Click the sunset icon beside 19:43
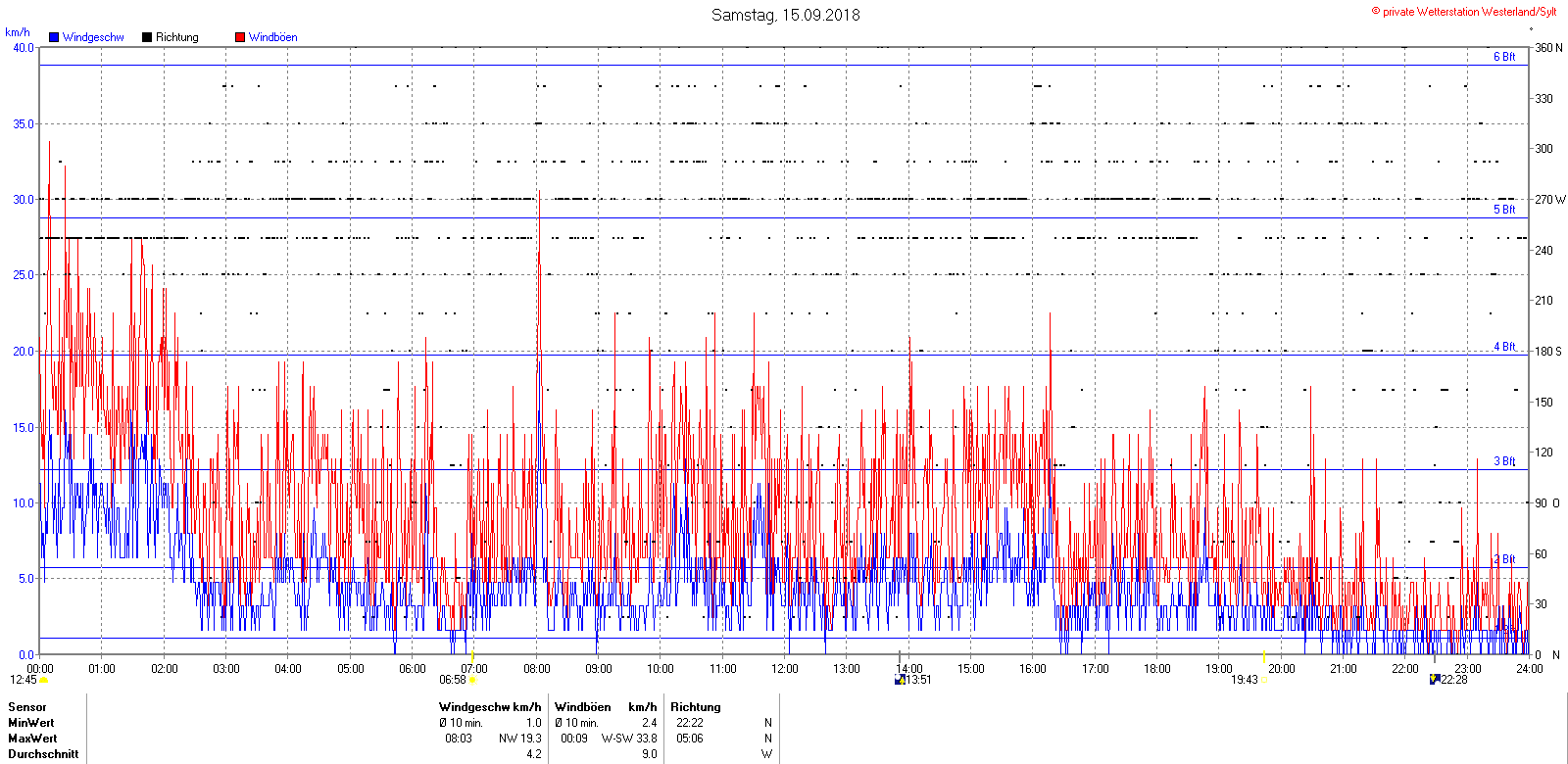 pyautogui.click(x=1264, y=680)
